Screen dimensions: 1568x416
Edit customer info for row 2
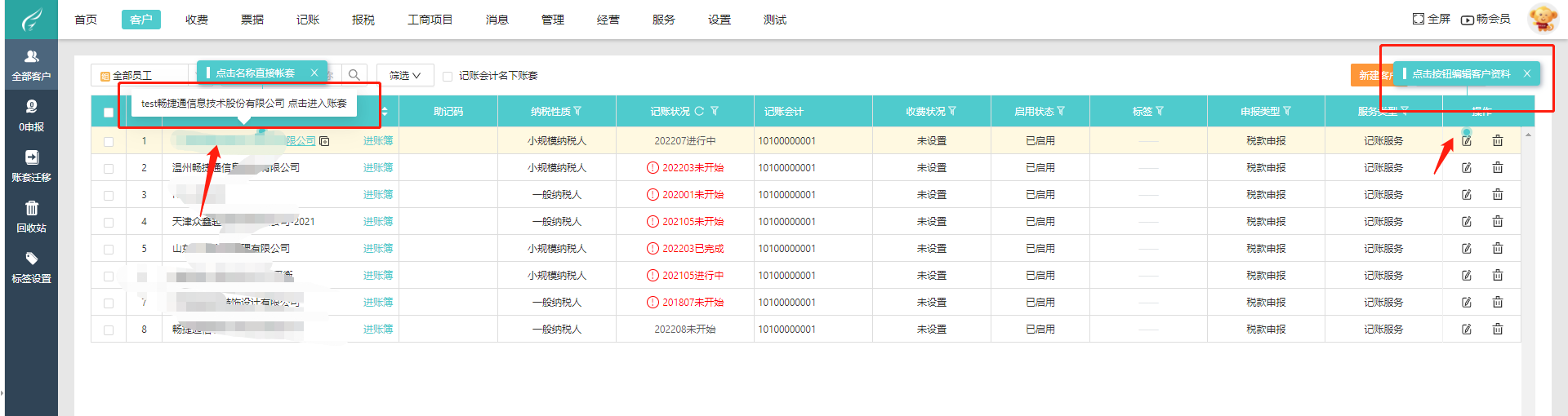coord(1466,168)
